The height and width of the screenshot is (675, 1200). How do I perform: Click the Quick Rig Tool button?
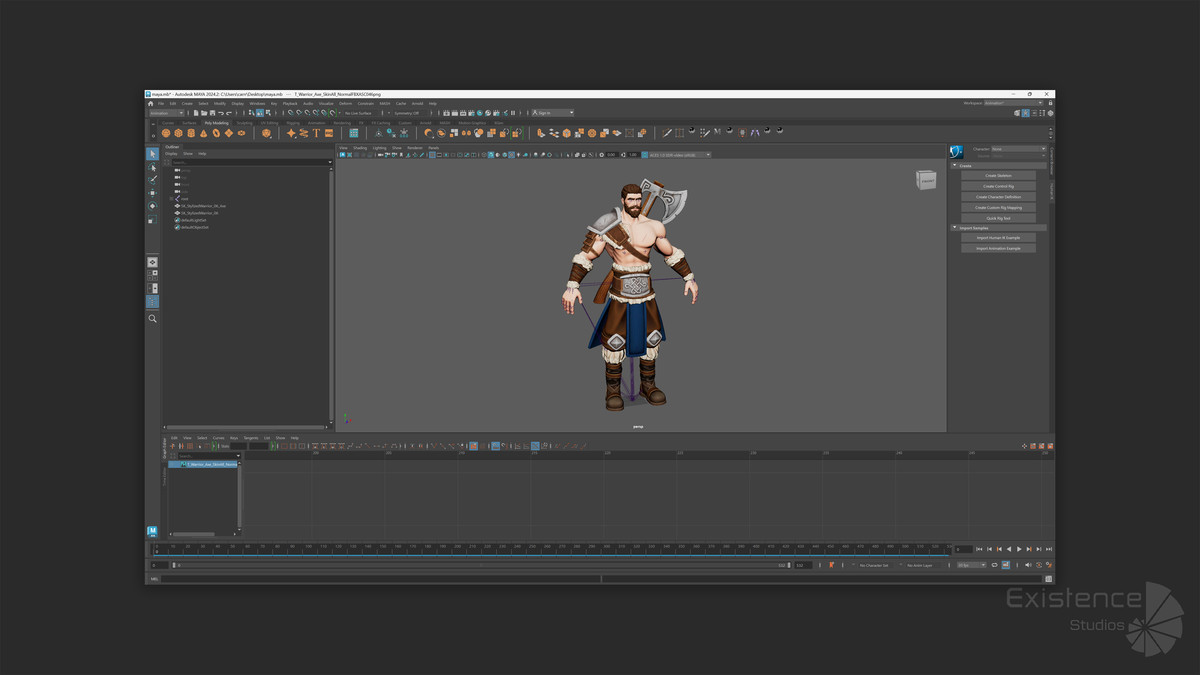pyautogui.click(x=998, y=218)
